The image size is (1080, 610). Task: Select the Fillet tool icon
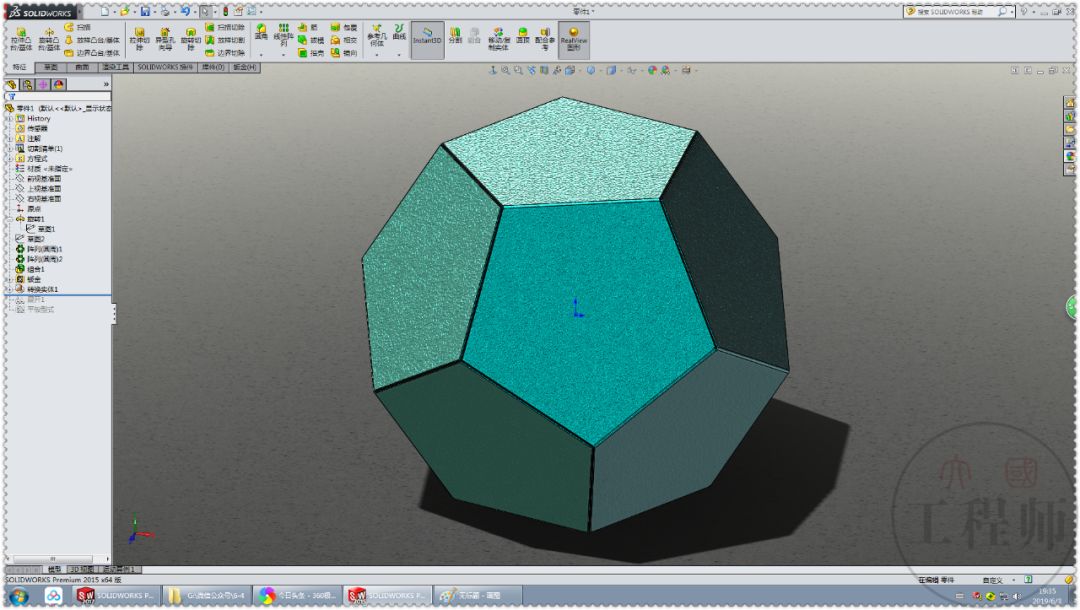tap(261, 29)
